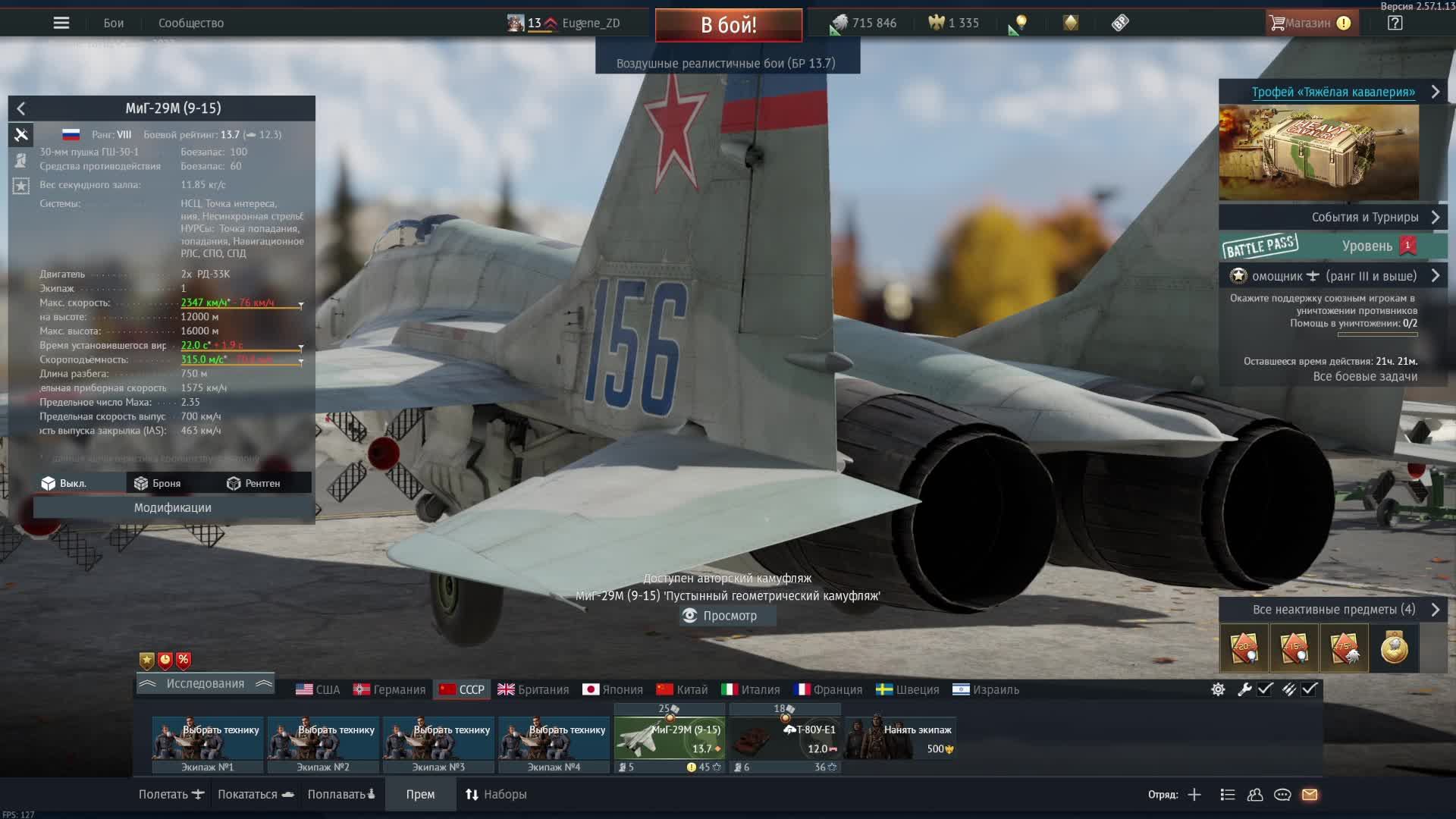Hire a crew for 500 eagles
The image size is (1456, 819).
tap(900, 738)
